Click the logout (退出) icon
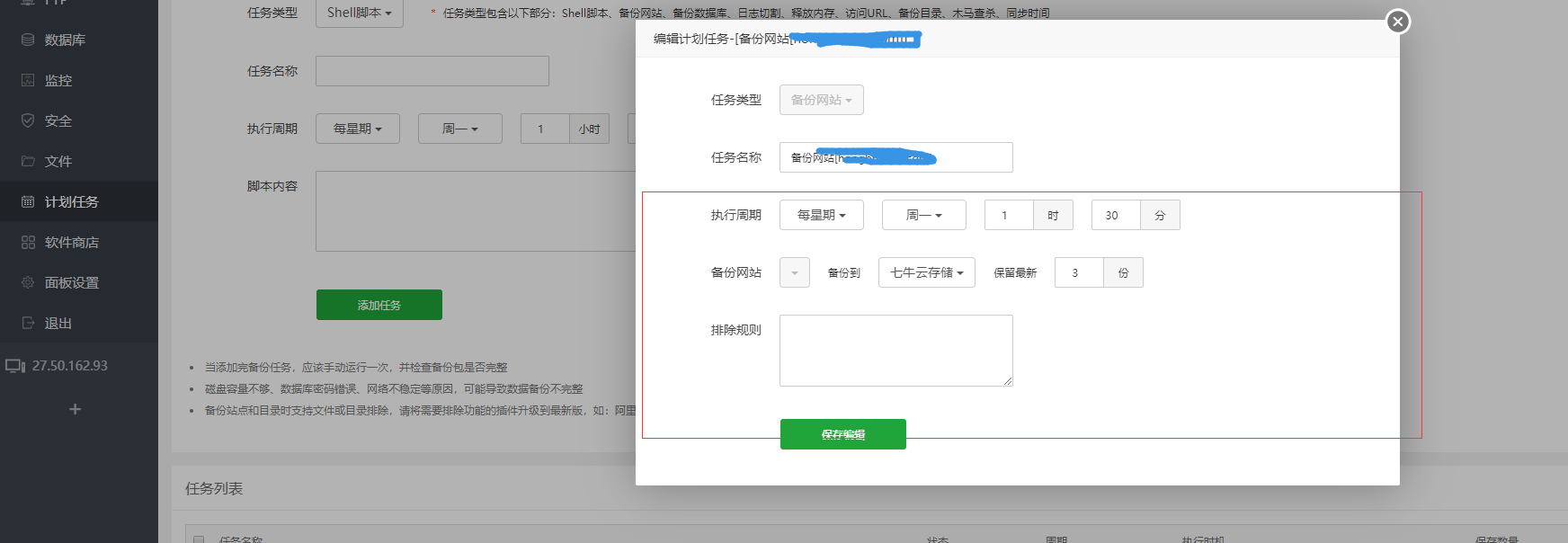Screen dimensions: 1568x543 (28, 323)
